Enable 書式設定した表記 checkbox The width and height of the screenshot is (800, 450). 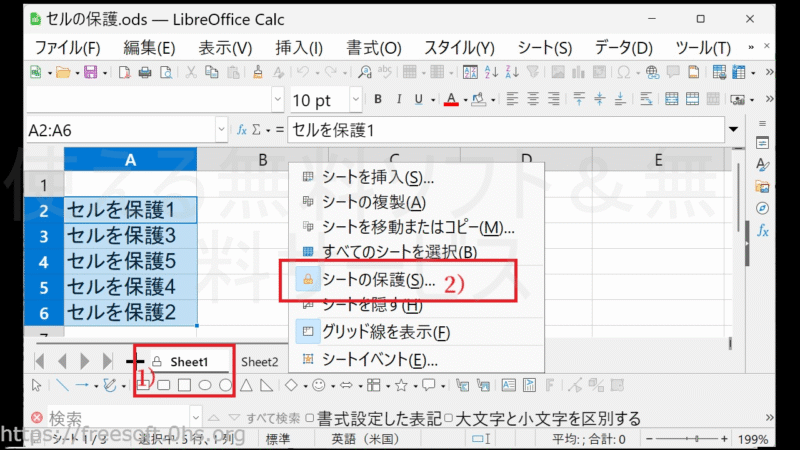(310, 418)
